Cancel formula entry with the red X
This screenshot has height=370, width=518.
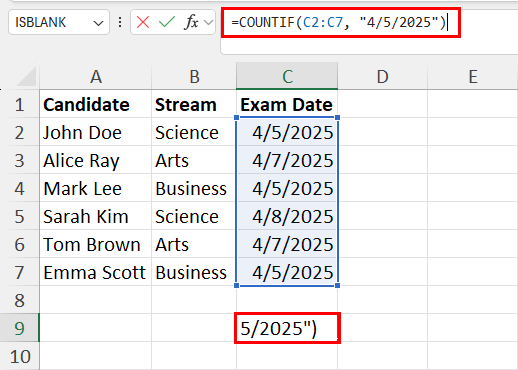143,22
